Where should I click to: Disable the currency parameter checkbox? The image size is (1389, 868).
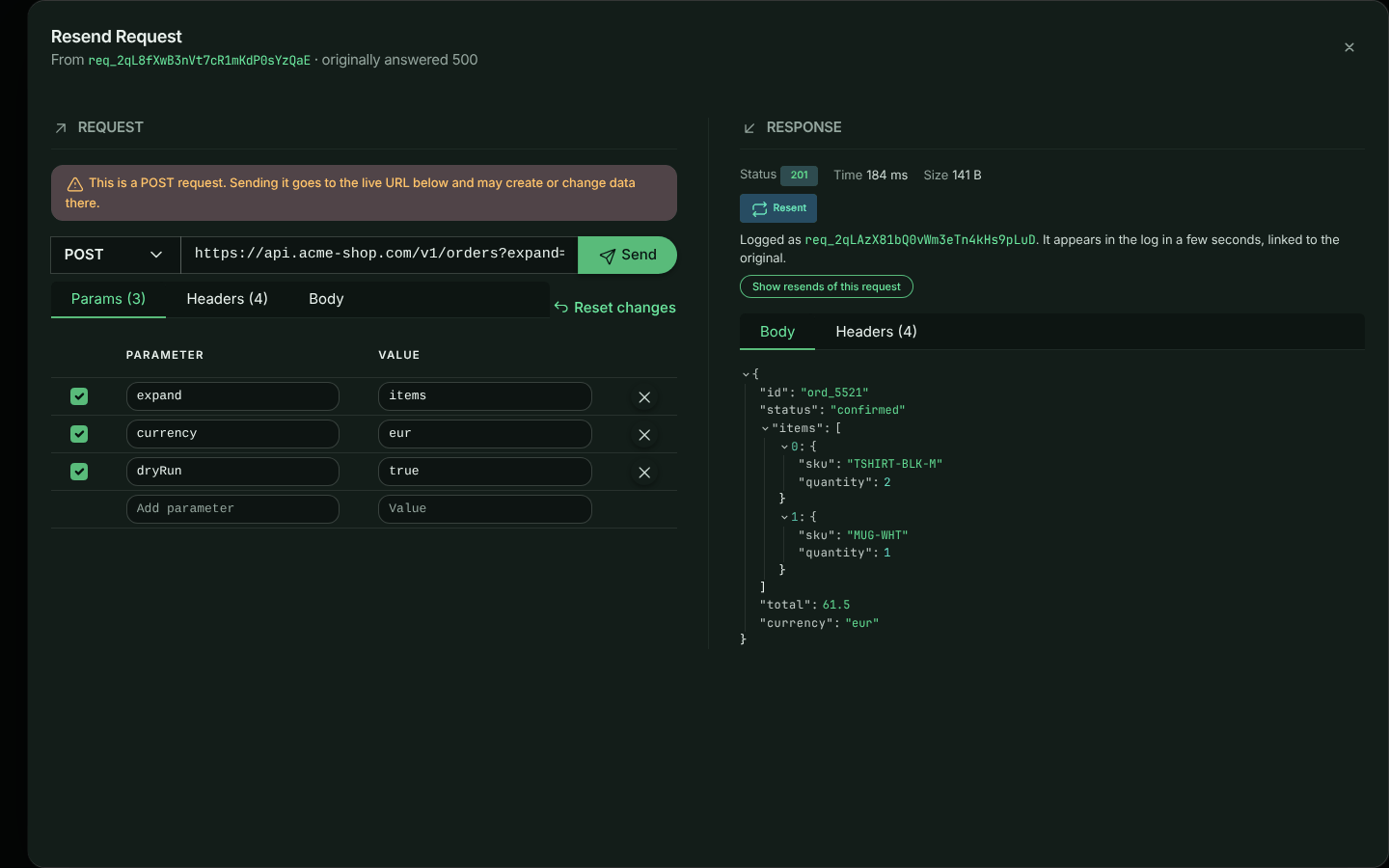(79, 434)
